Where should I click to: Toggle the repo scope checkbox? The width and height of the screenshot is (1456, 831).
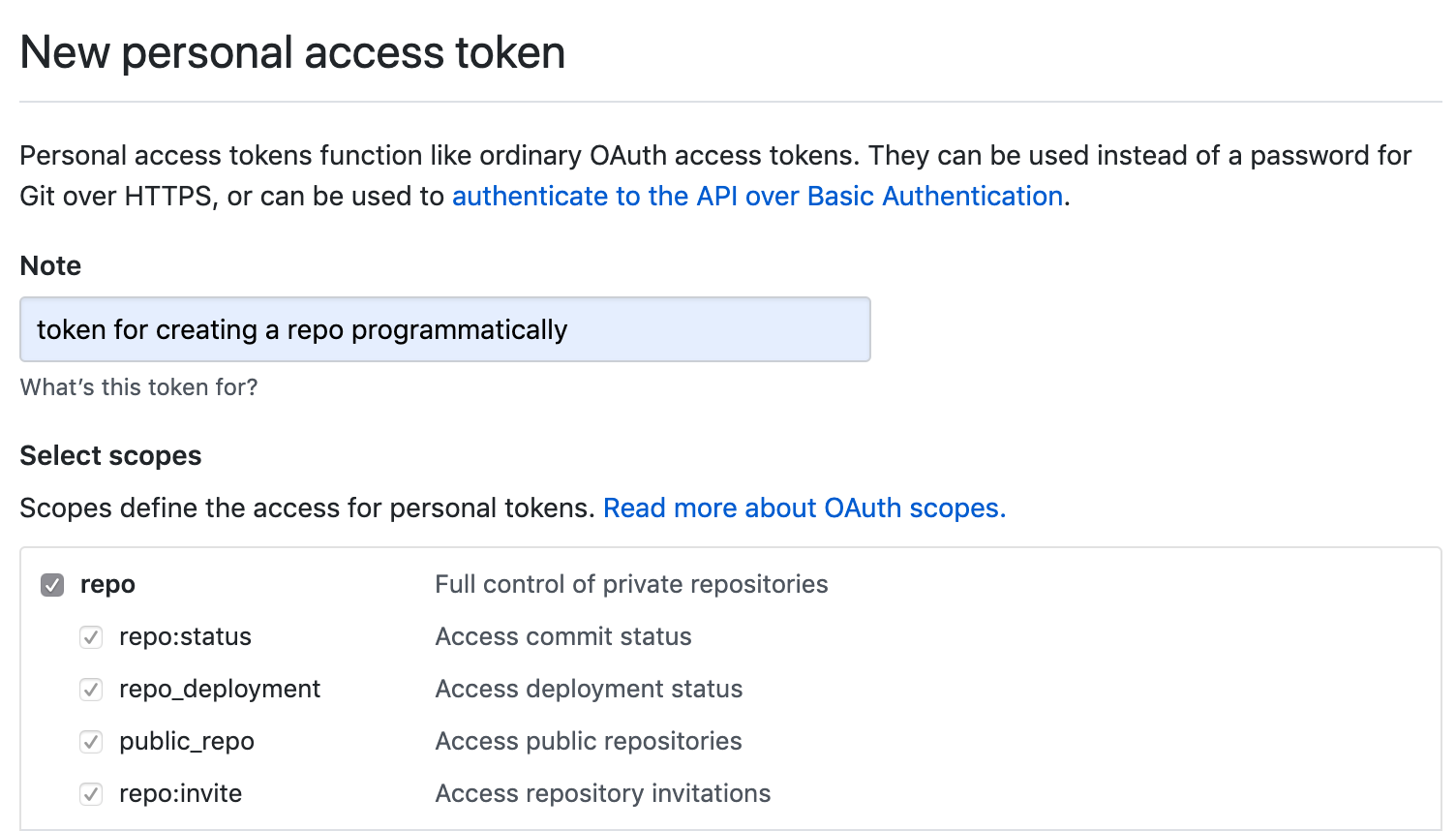point(52,585)
